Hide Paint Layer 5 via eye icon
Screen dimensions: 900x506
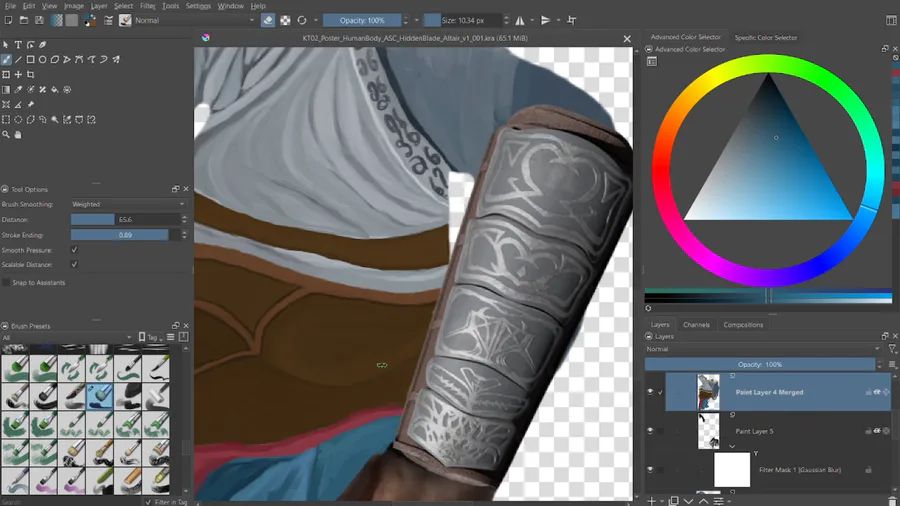click(650, 431)
